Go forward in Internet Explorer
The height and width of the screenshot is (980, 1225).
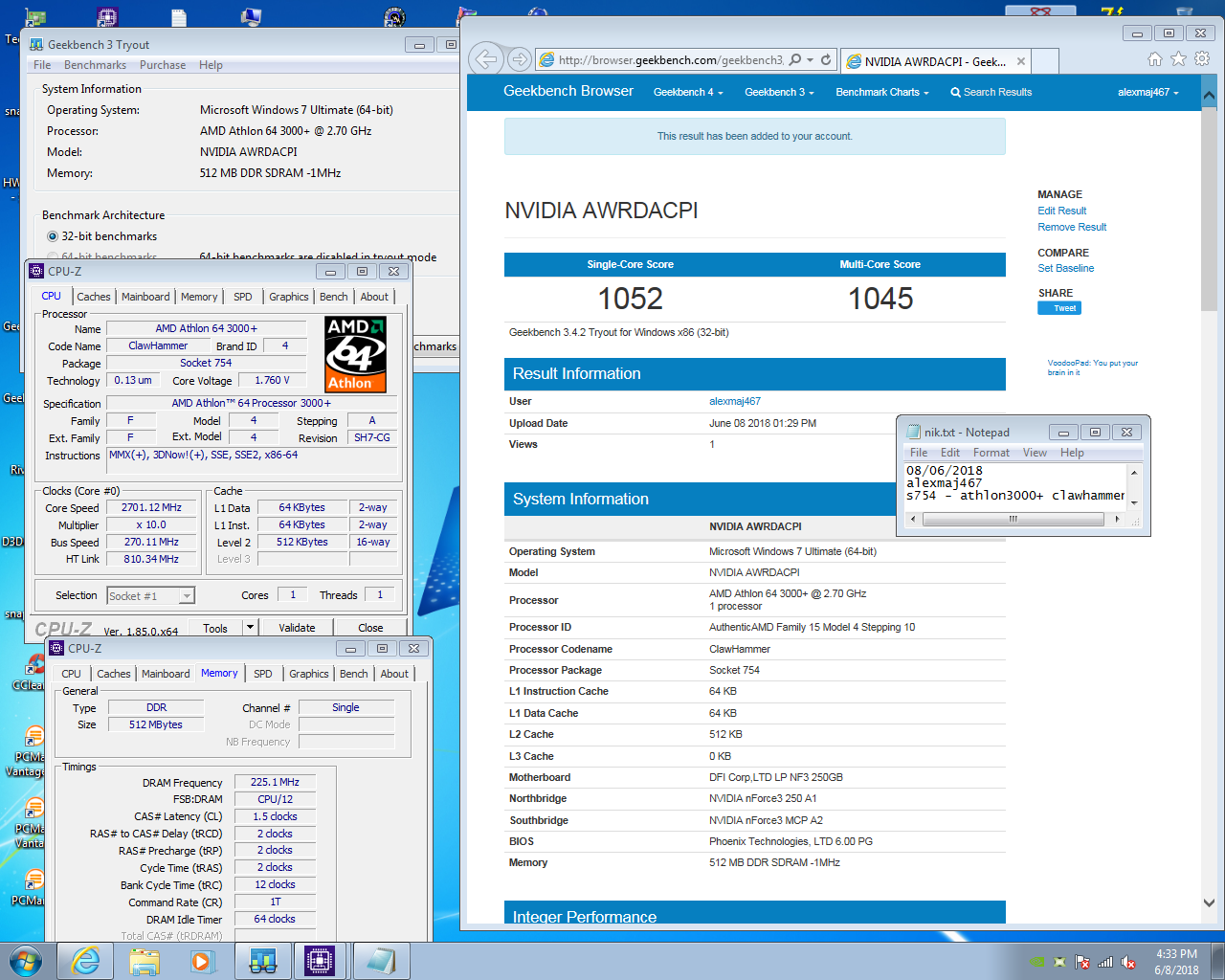tap(519, 59)
